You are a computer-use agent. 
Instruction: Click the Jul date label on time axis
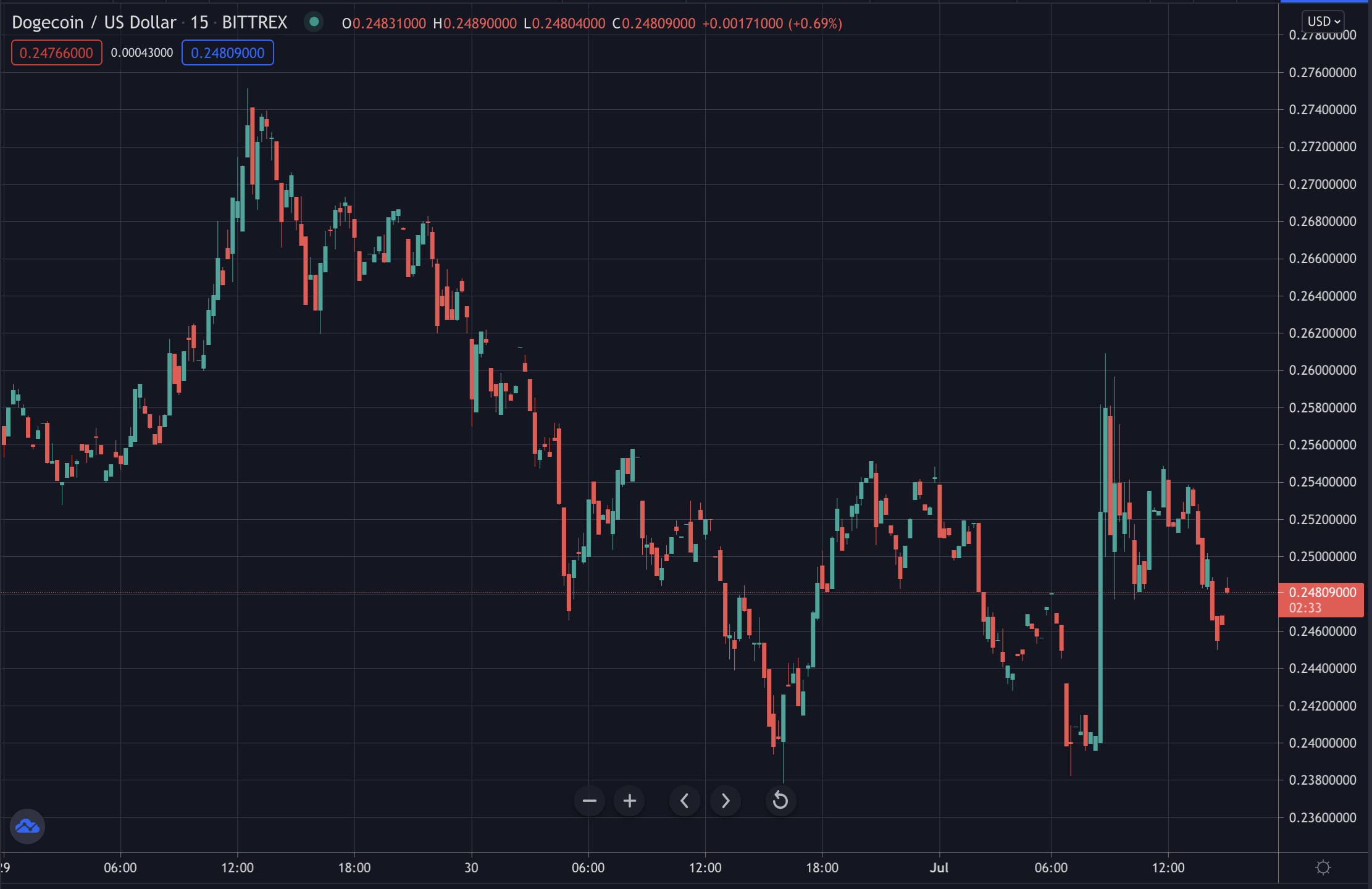pos(939,867)
